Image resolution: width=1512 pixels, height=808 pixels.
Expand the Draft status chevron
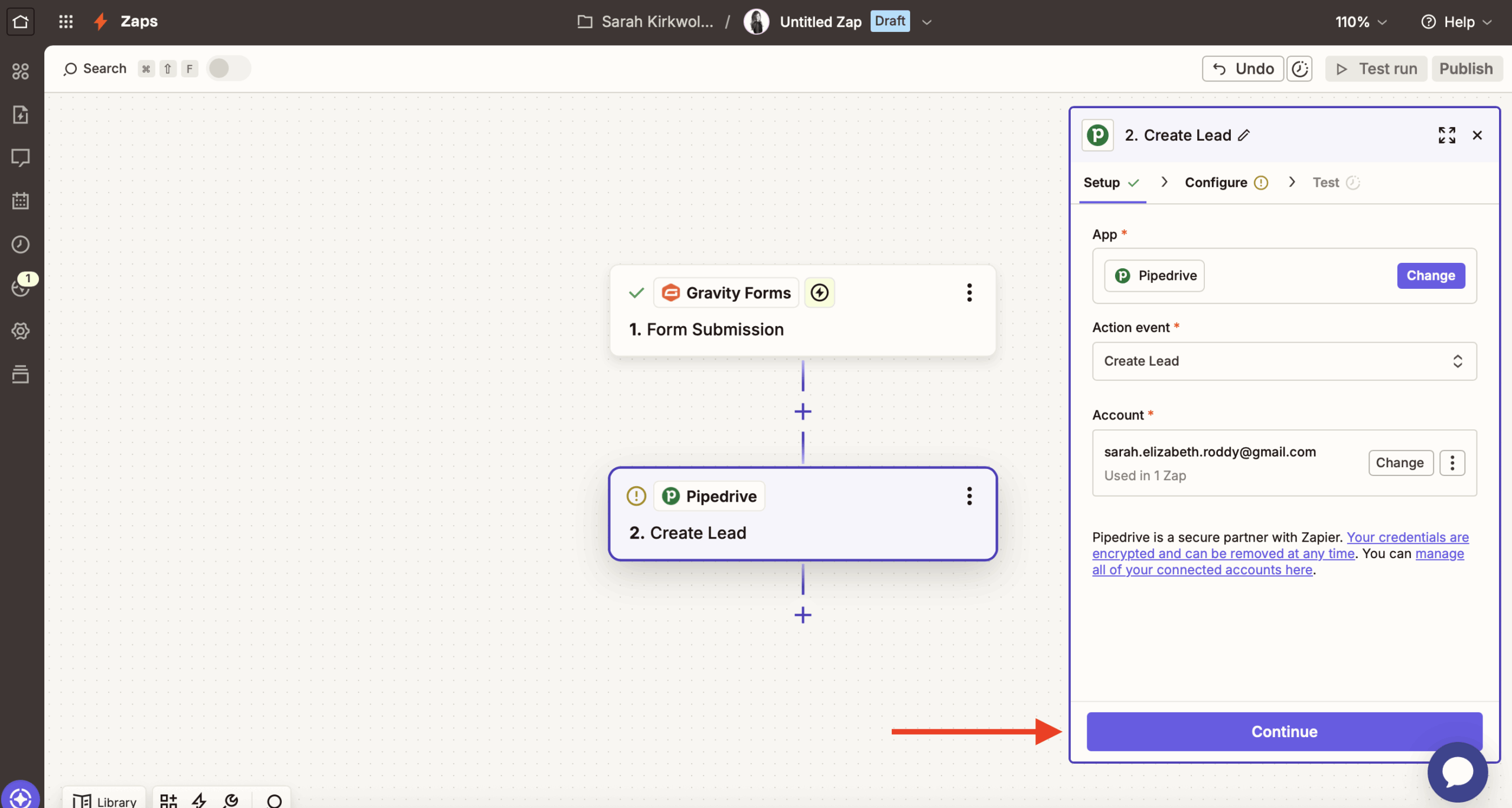tap(927, 22)
